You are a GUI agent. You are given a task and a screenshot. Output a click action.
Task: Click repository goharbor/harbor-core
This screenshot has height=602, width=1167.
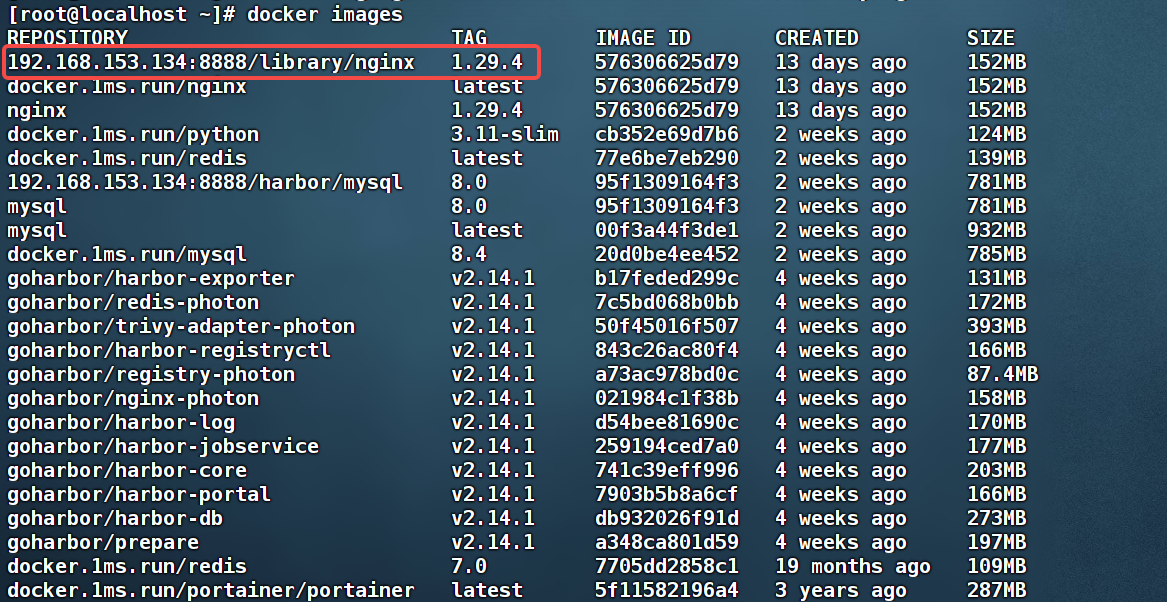click(x=127, y=470)
